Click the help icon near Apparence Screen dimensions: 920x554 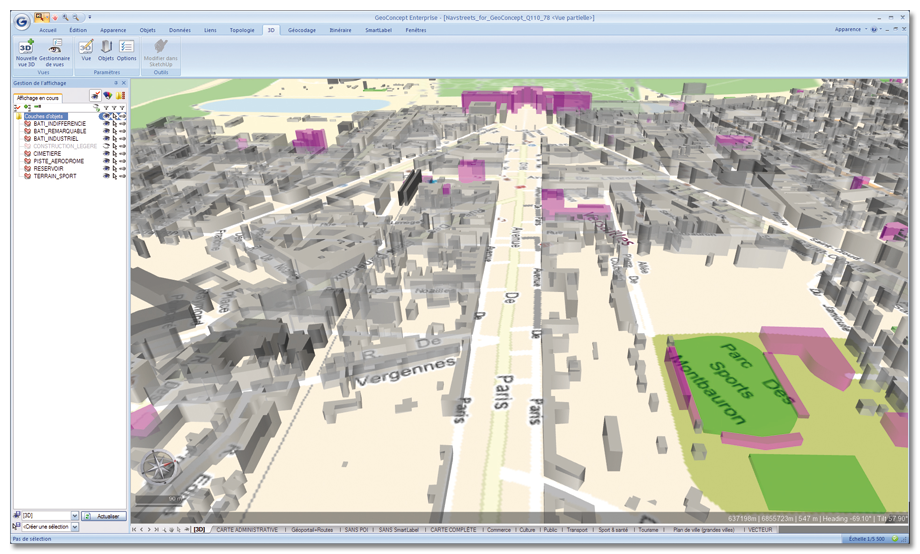[x=874, y=30]
